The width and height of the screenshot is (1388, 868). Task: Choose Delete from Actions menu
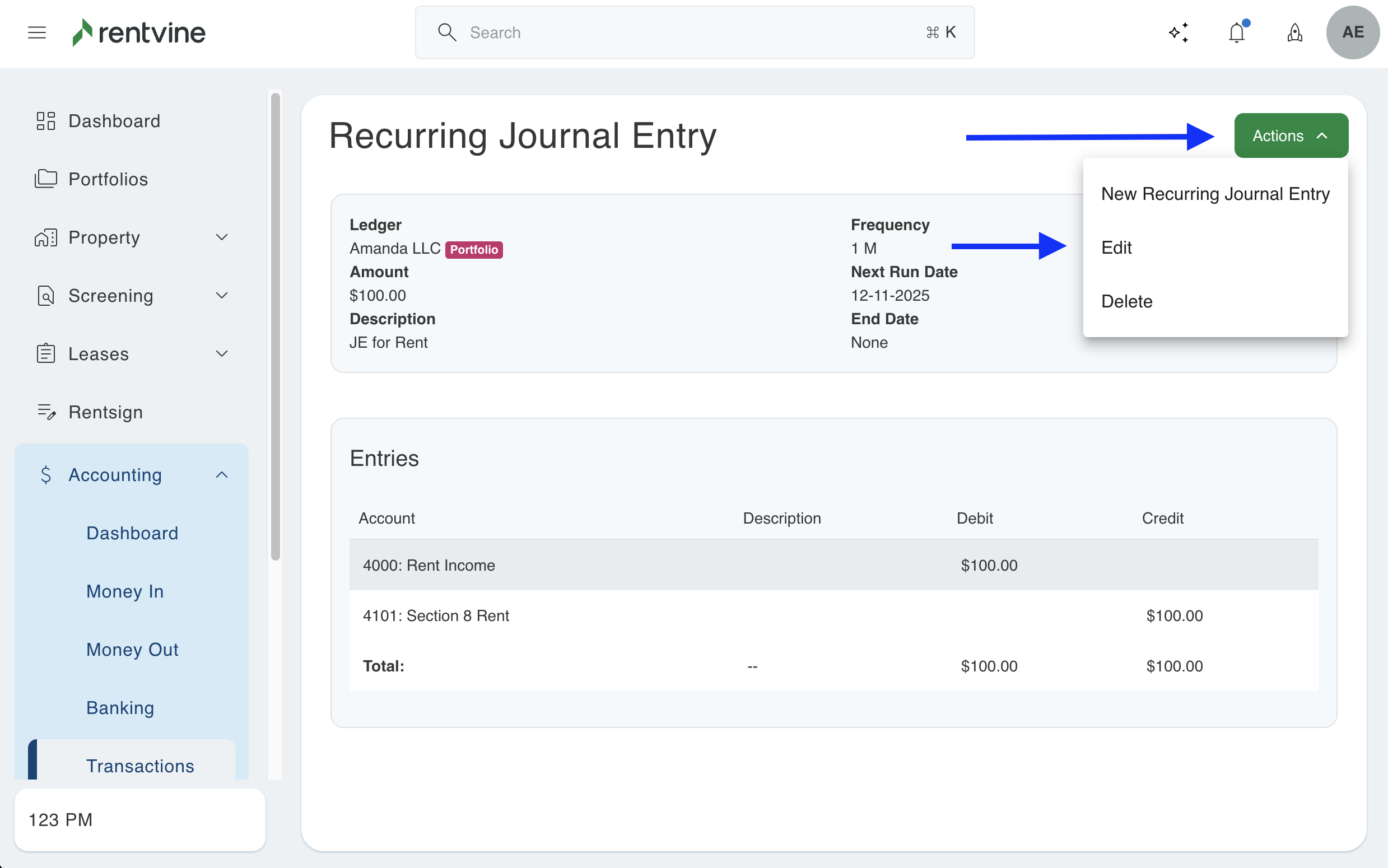[x=1126, y=301]
